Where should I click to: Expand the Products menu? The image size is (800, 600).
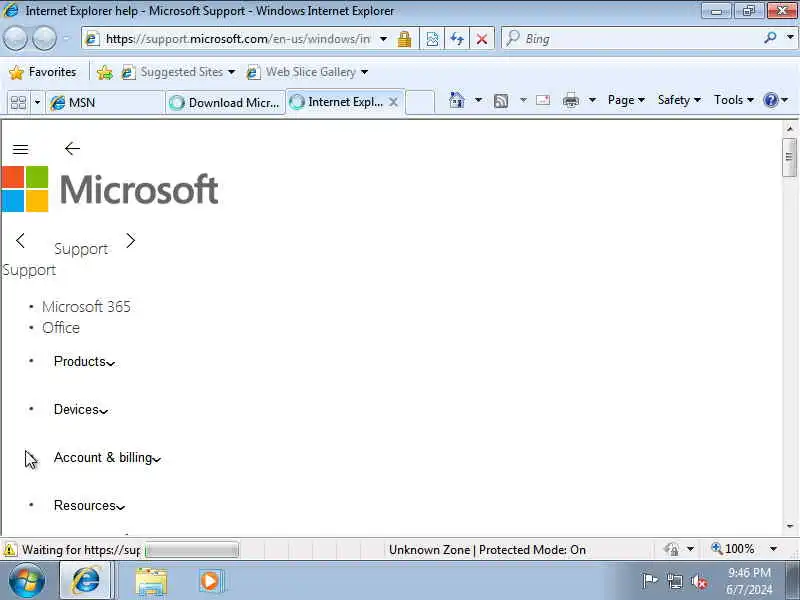pyautogui.click(x=84, y=361)
